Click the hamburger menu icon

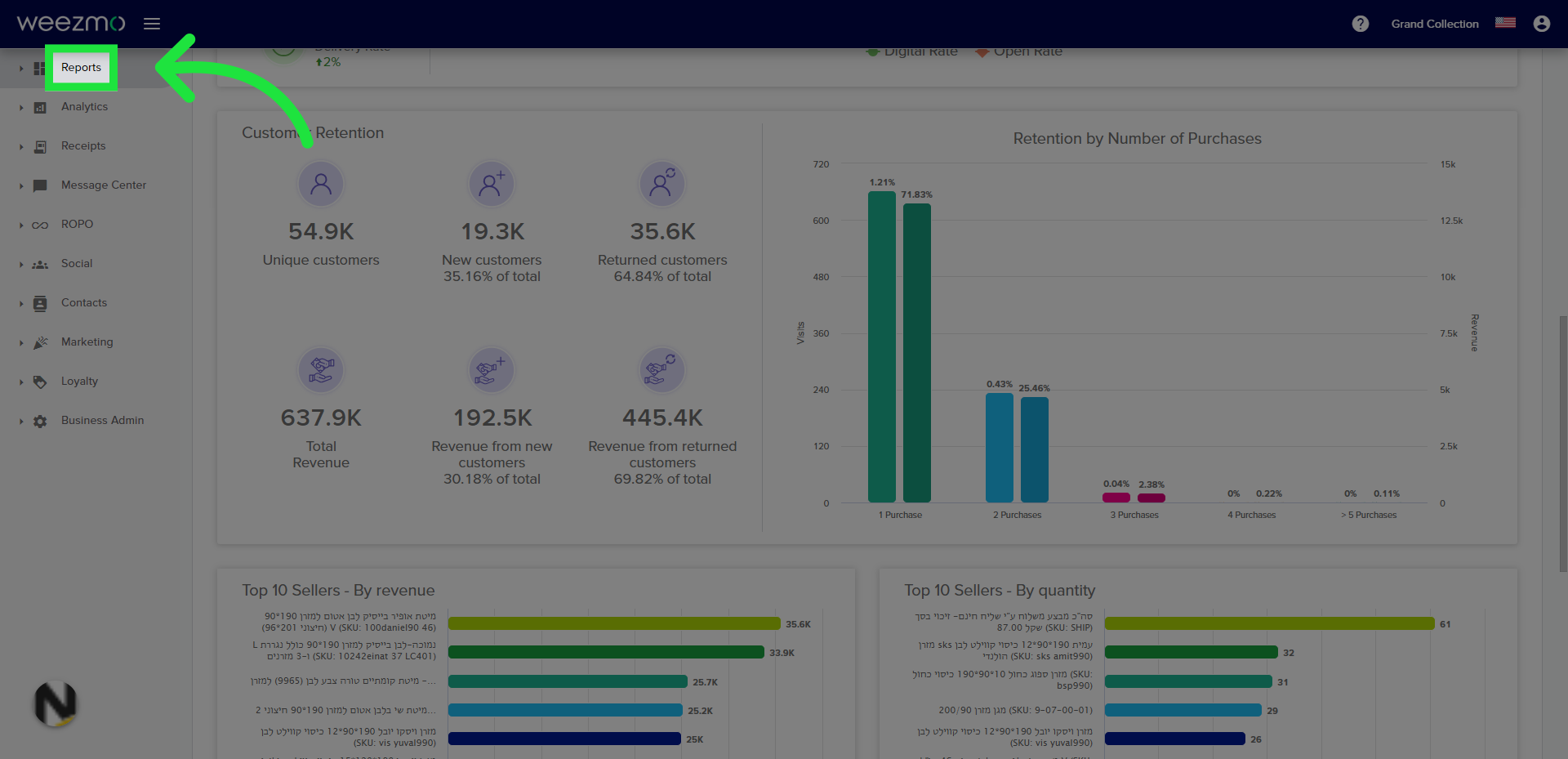152,24
